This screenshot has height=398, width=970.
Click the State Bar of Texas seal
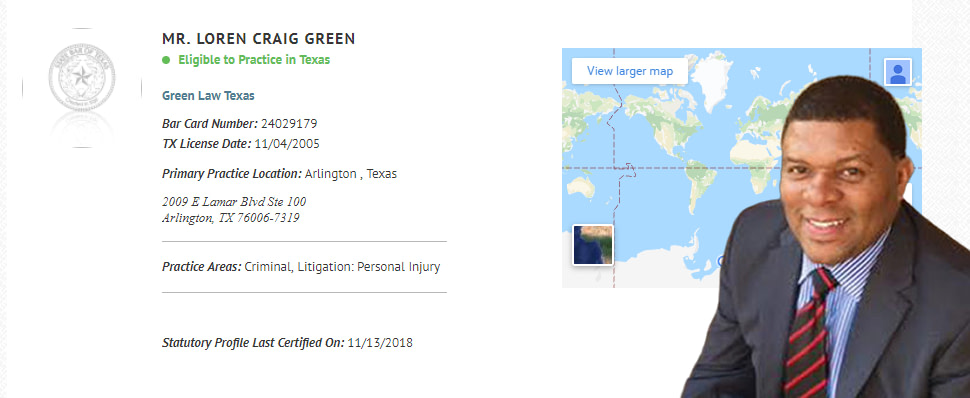82,77
